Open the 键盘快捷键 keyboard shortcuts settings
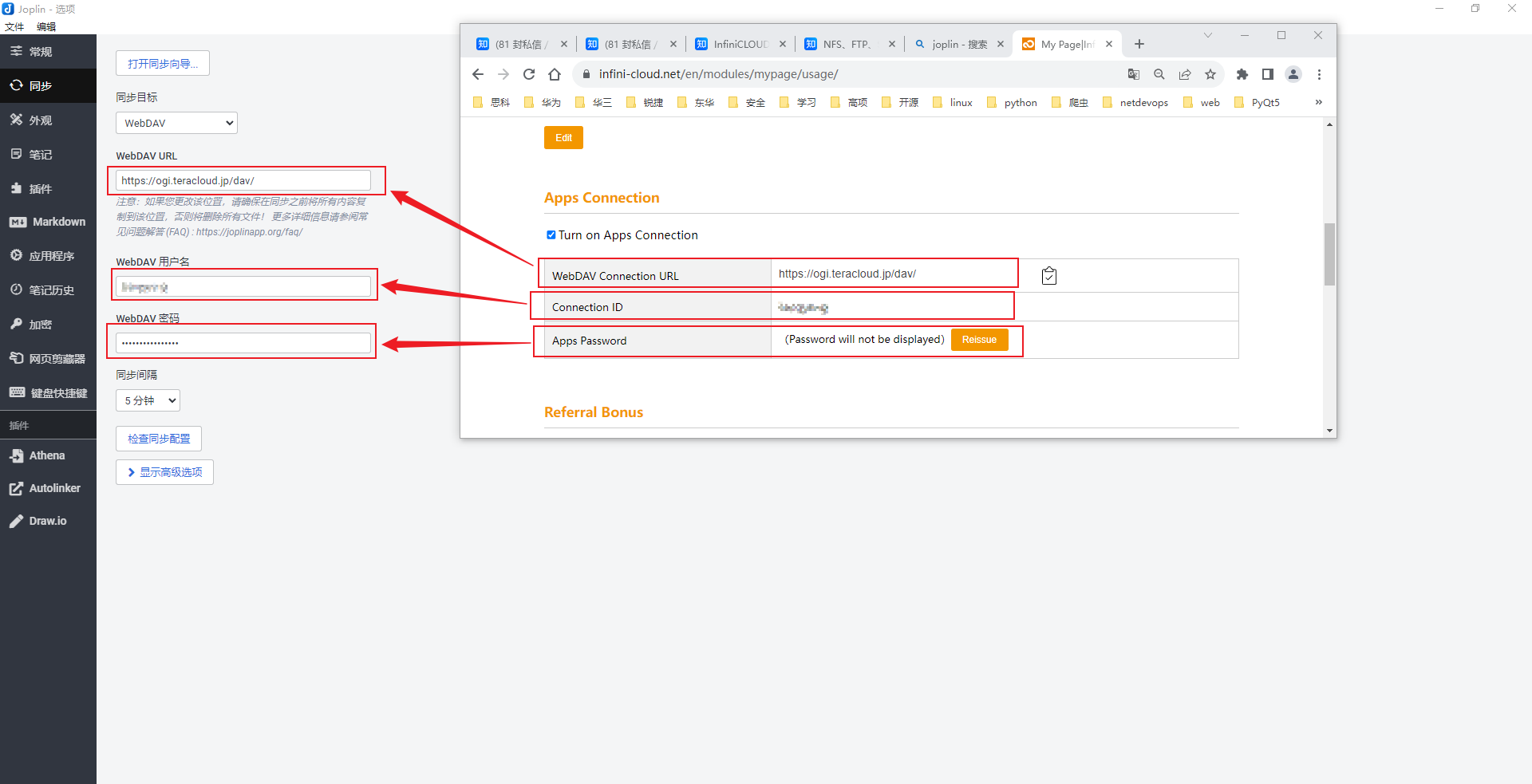 point(48,393)
